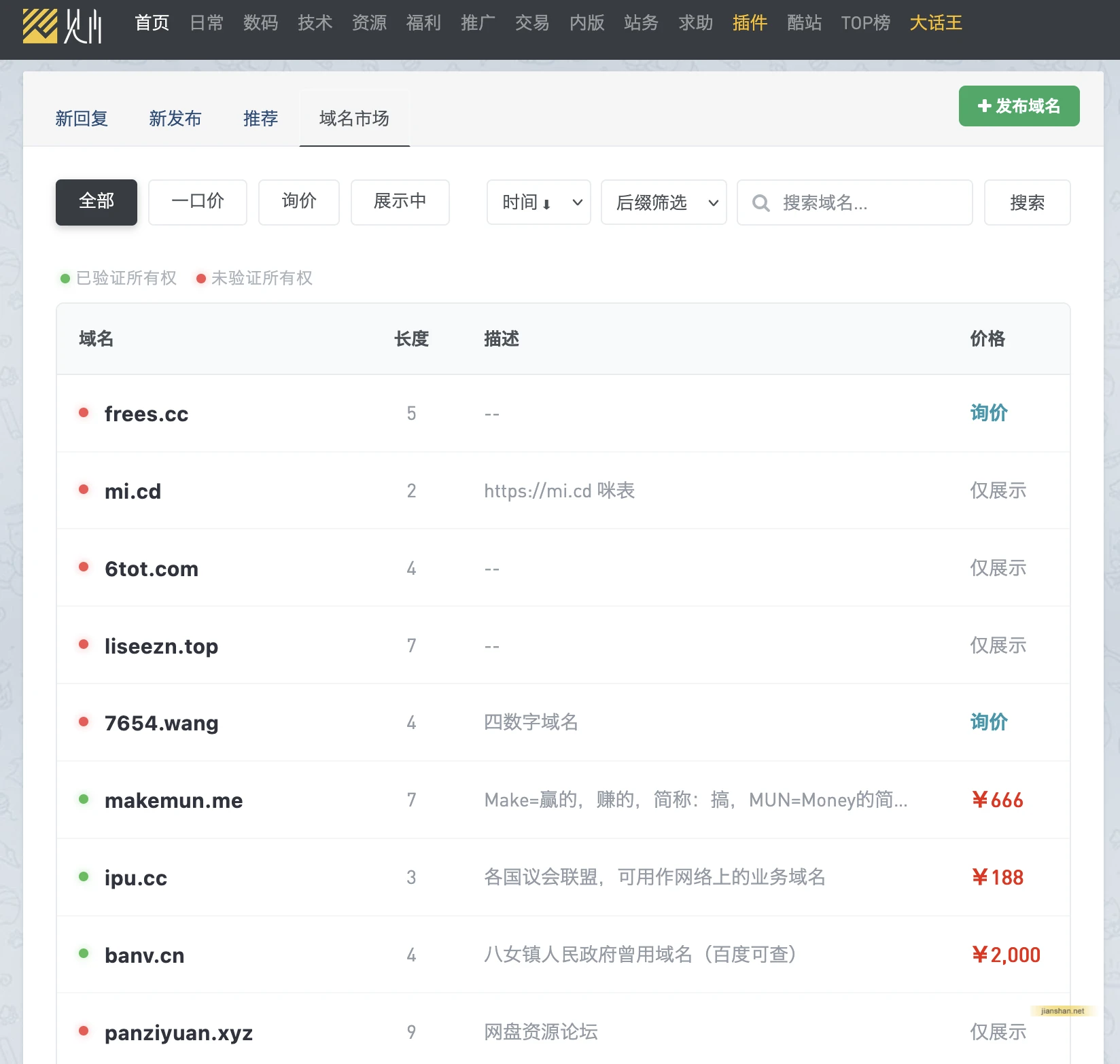This screenshot has width=1120, height=1064.
Task: Click the search magnifier icon
Action: pos(761,203)
